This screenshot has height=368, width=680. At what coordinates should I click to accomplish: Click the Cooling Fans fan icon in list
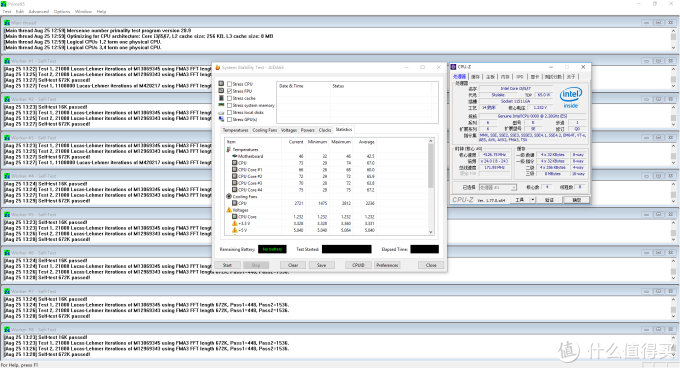click(229, 196)
